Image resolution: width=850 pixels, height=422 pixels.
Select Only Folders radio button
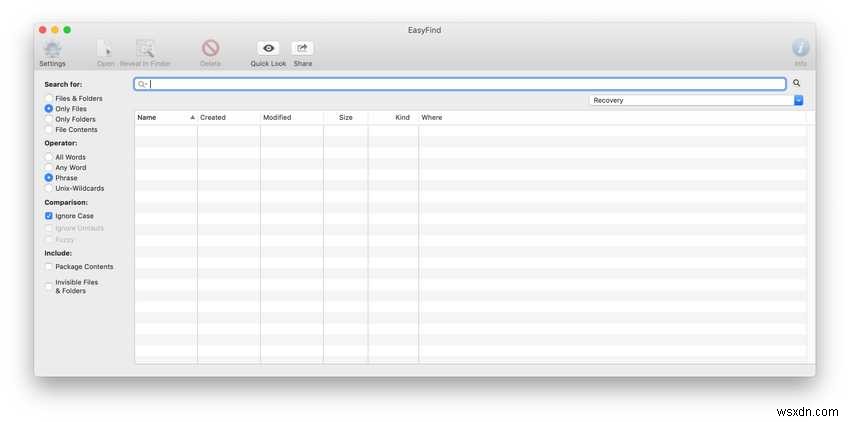(49, 119)
